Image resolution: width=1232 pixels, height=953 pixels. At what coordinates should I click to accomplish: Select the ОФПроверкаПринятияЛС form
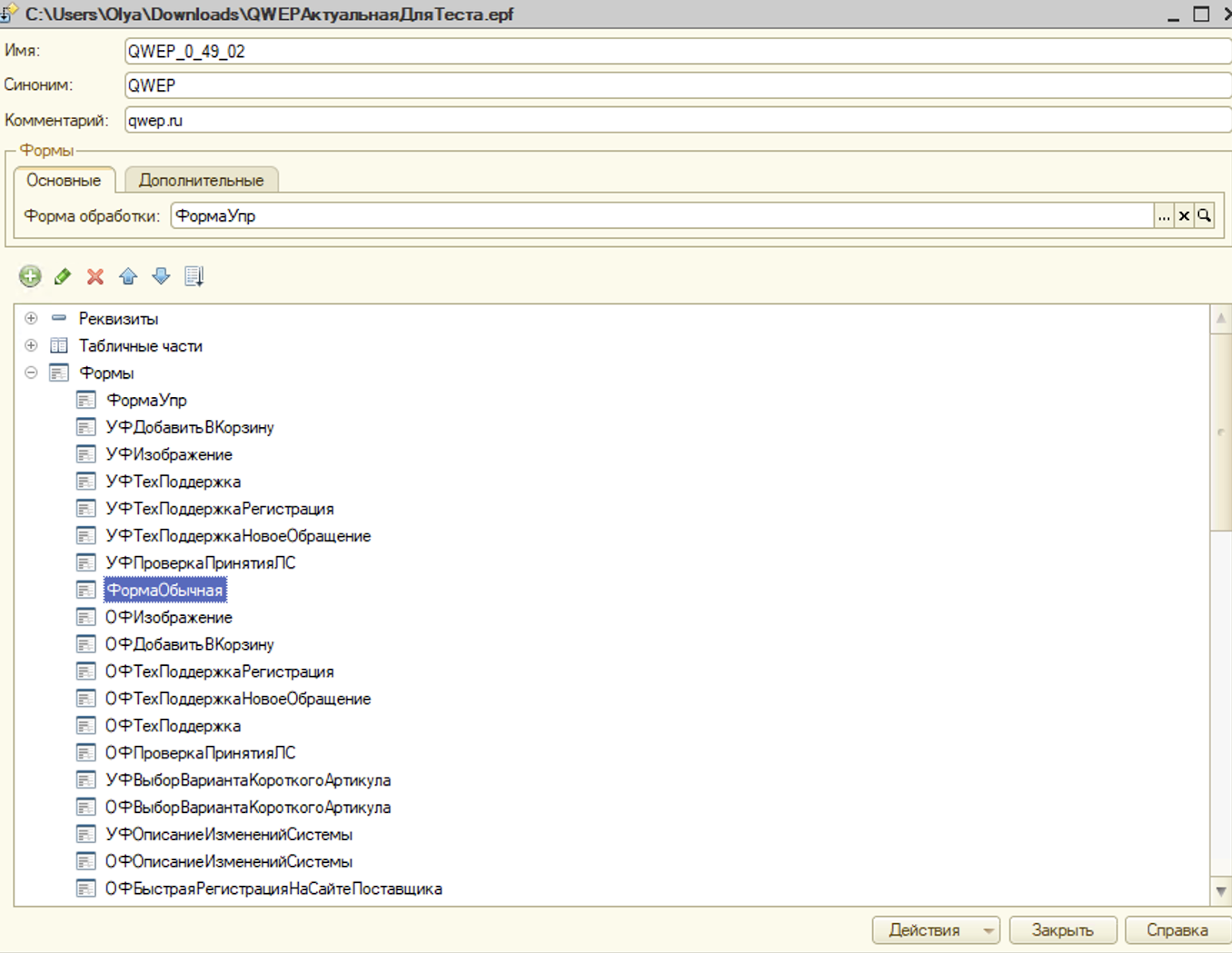tap(200, 753)
